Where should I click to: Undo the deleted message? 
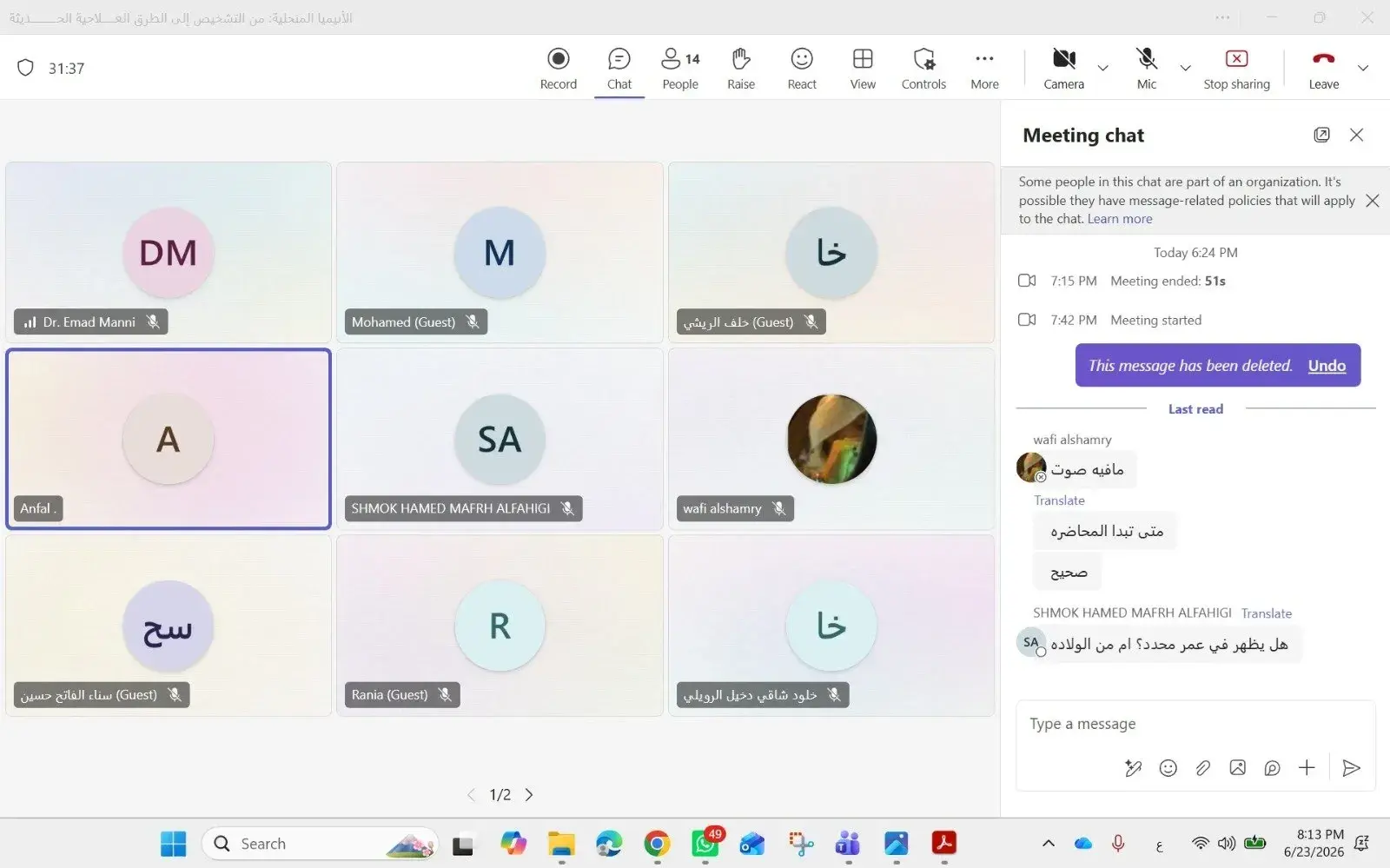point(1327,366)
